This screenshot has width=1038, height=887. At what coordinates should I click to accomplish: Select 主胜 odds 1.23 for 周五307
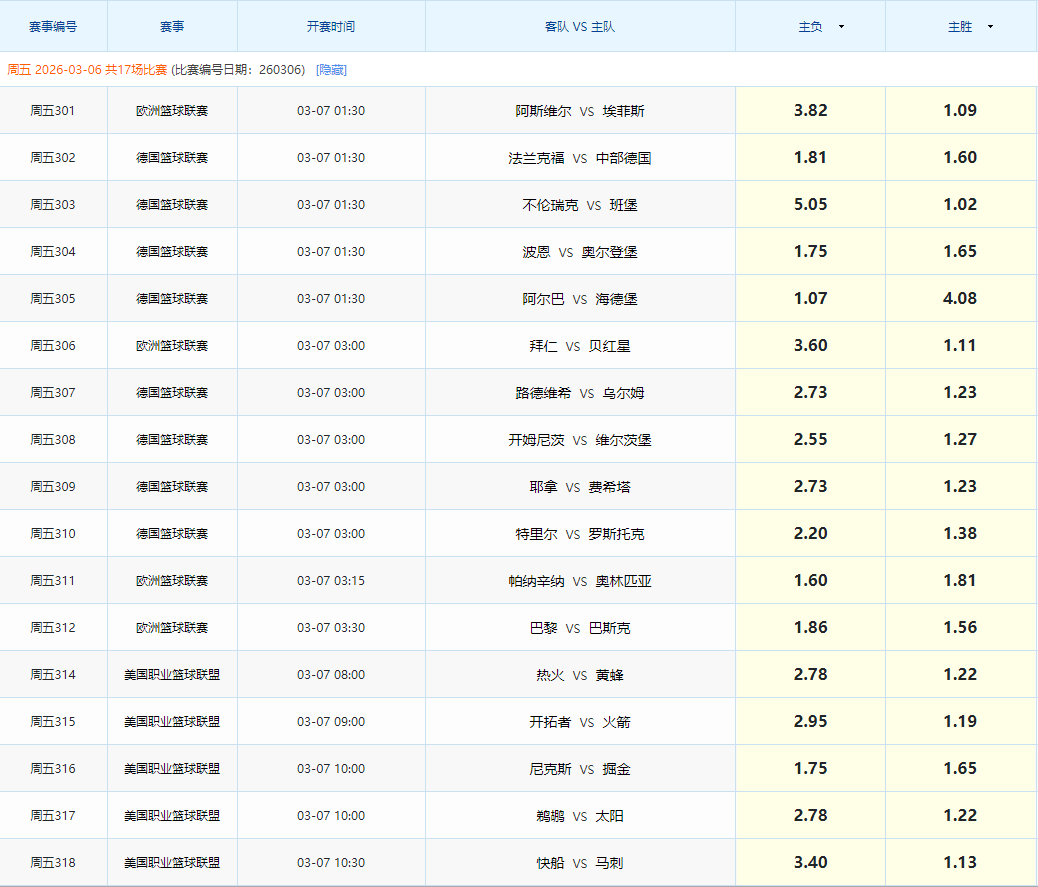(x=960, y=393)
